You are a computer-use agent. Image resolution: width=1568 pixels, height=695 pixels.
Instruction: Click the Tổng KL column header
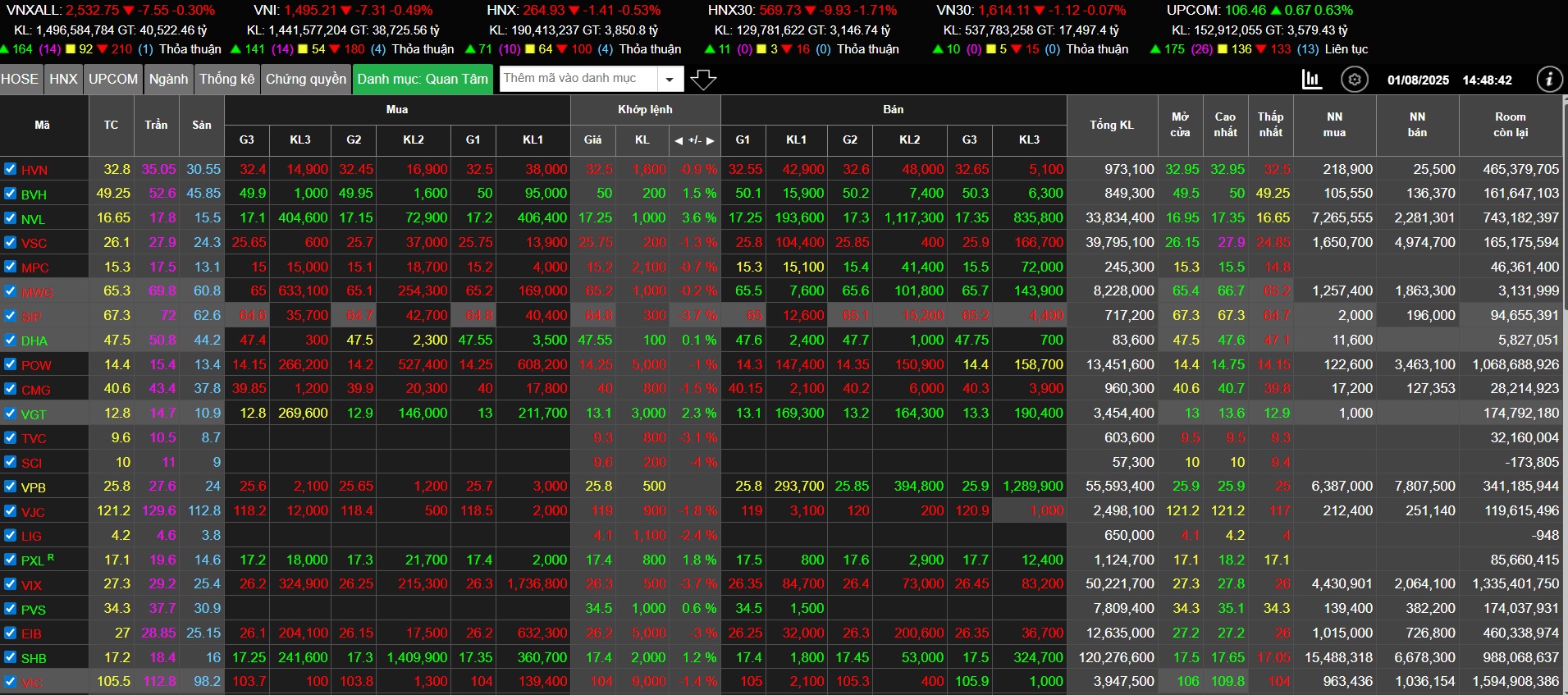[x=1112, y=125]
